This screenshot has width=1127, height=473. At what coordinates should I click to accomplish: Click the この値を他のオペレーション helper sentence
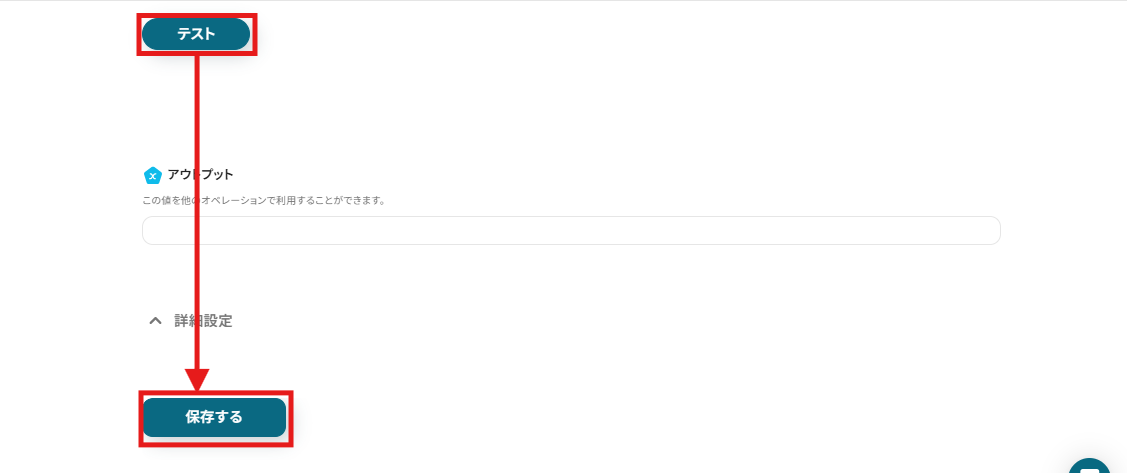[264, 201]
